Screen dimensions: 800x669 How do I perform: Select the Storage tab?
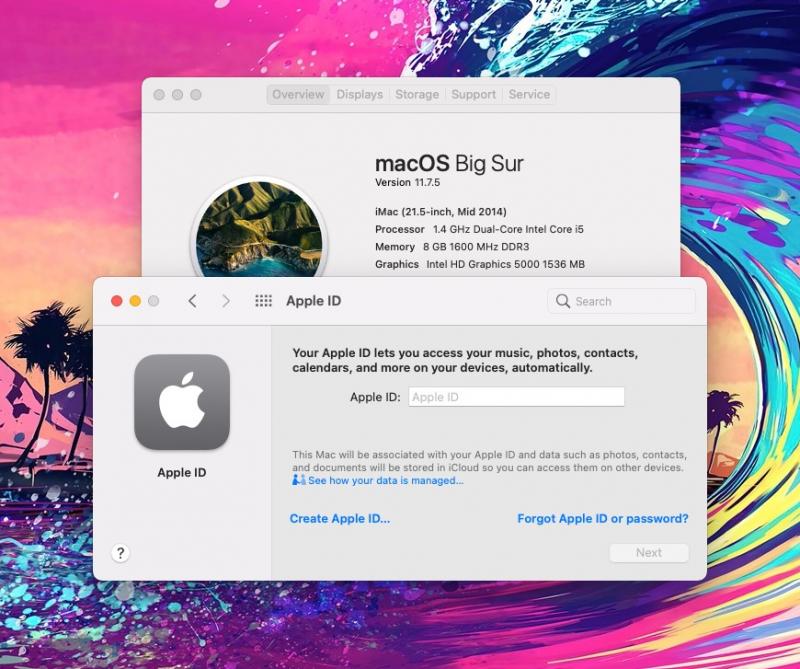[417, 94]
